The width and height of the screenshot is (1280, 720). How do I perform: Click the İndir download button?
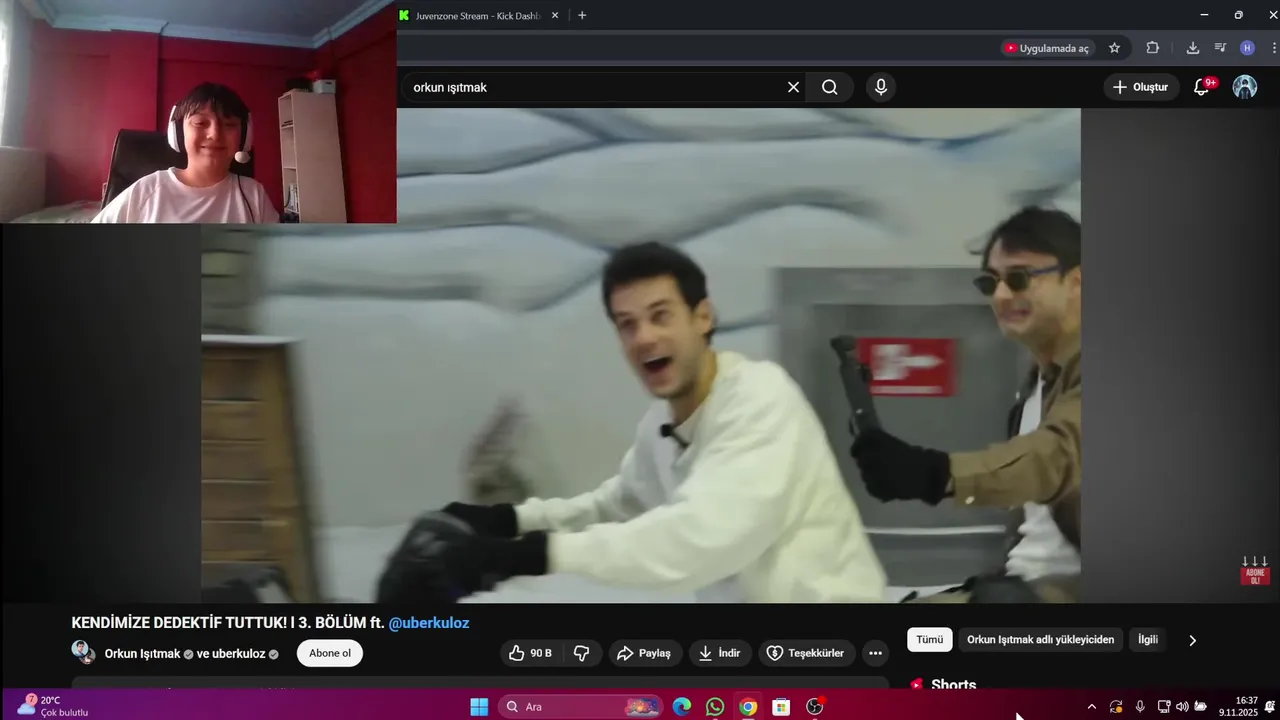[719, 653]
